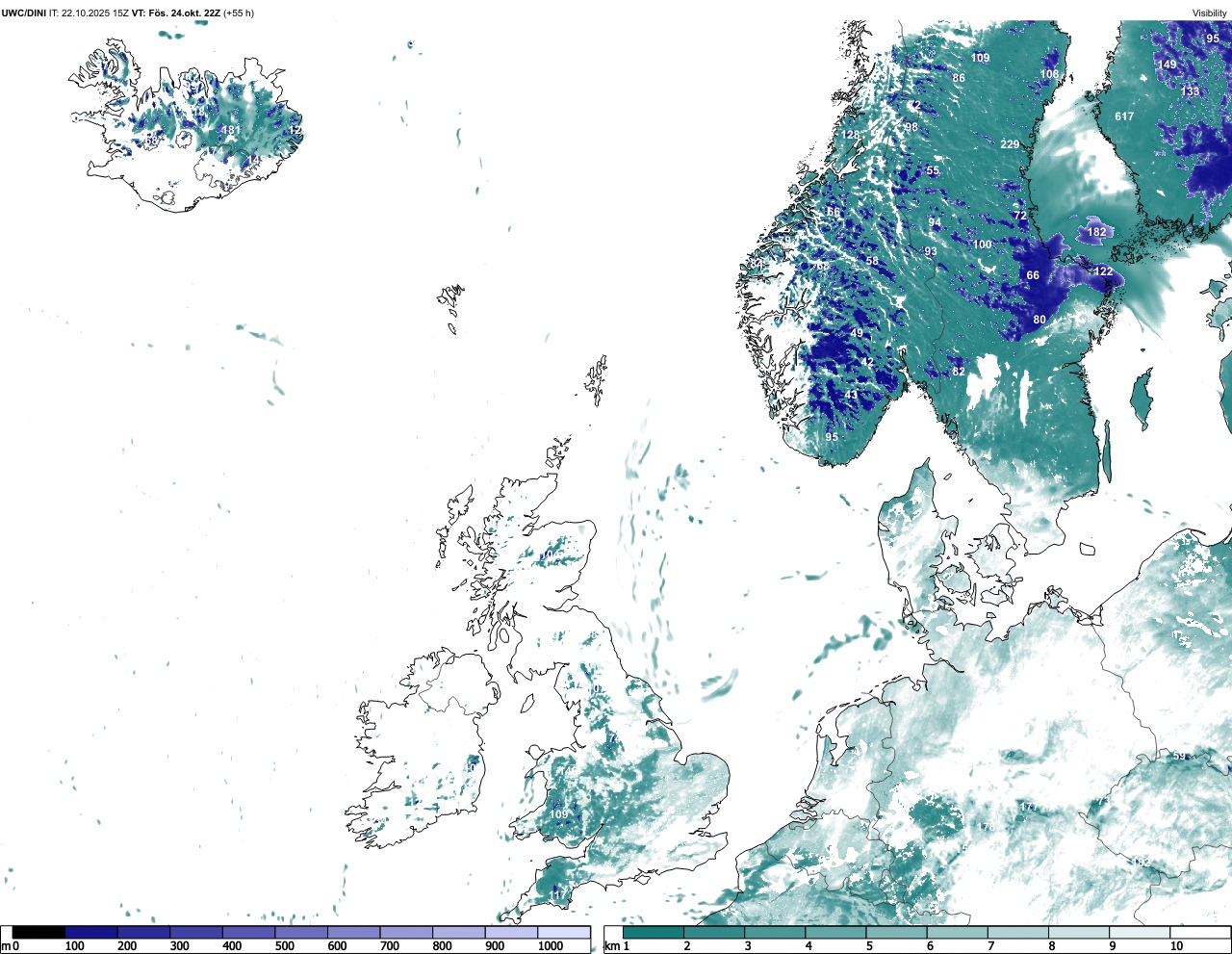Select the "10" label on the kilometer legend

point(1176,946)
